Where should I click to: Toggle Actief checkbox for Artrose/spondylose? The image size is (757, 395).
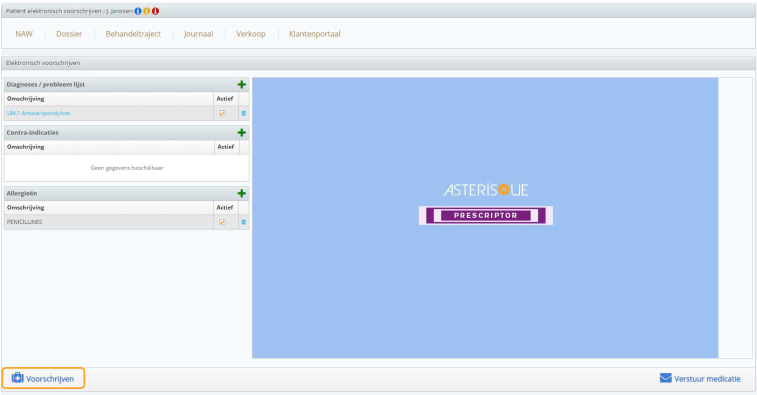pyautogui.click(x=222, y=113)
